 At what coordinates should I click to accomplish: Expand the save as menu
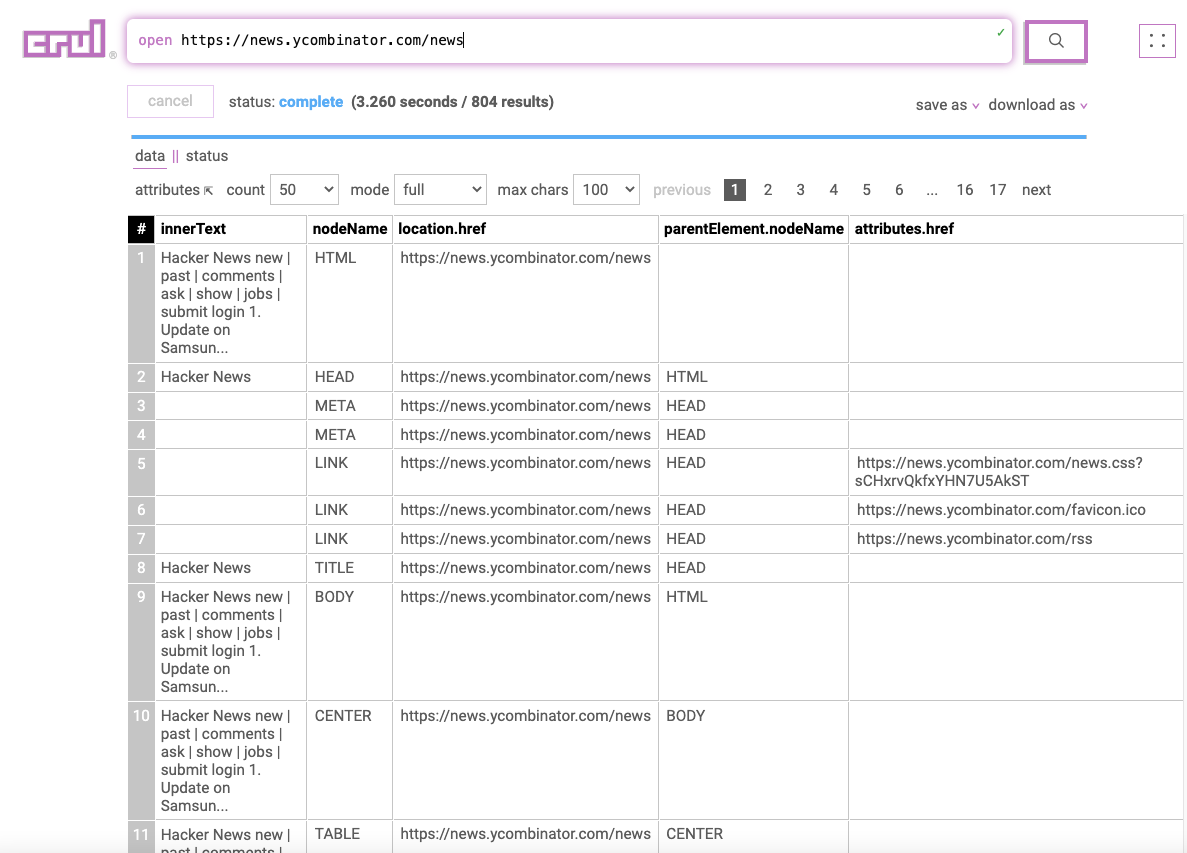(947, 105)
